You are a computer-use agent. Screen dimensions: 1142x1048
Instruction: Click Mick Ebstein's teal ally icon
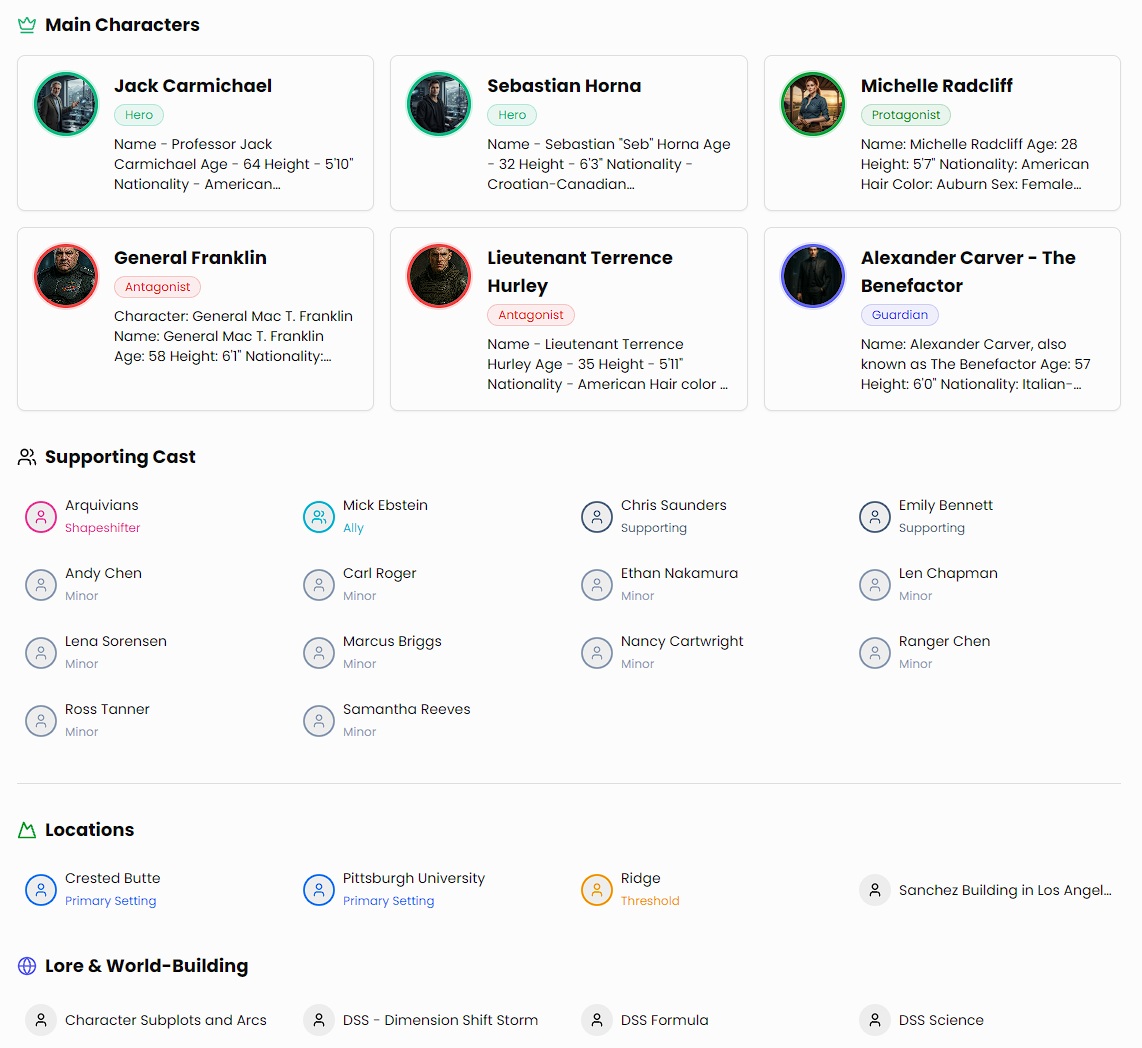point(319,517)
